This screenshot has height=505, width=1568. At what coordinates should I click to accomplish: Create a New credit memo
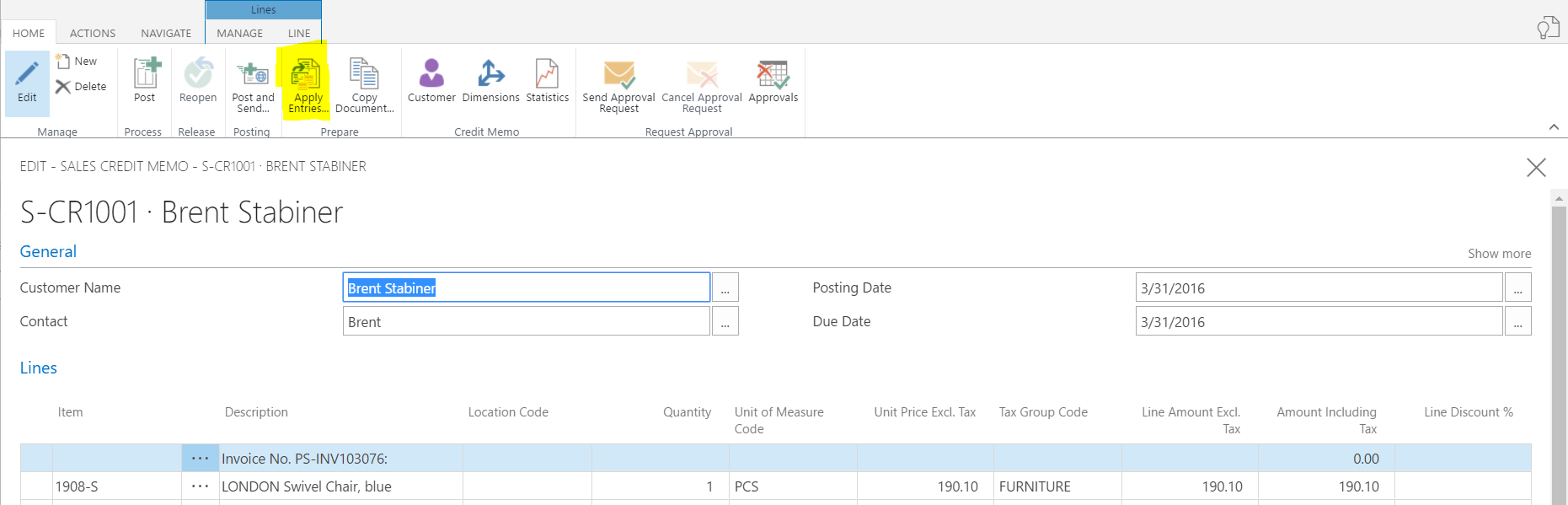click(x=77, y=61)
